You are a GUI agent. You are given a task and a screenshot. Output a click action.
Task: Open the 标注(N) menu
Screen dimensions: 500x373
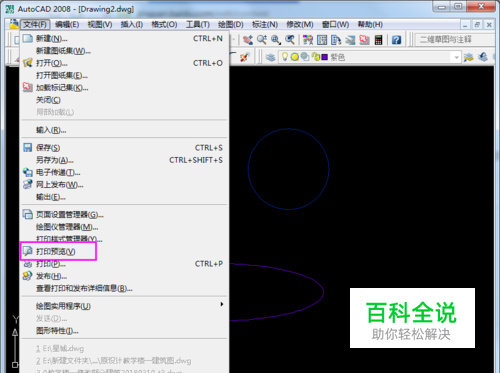pyautogui.click(x=265, y=24)
